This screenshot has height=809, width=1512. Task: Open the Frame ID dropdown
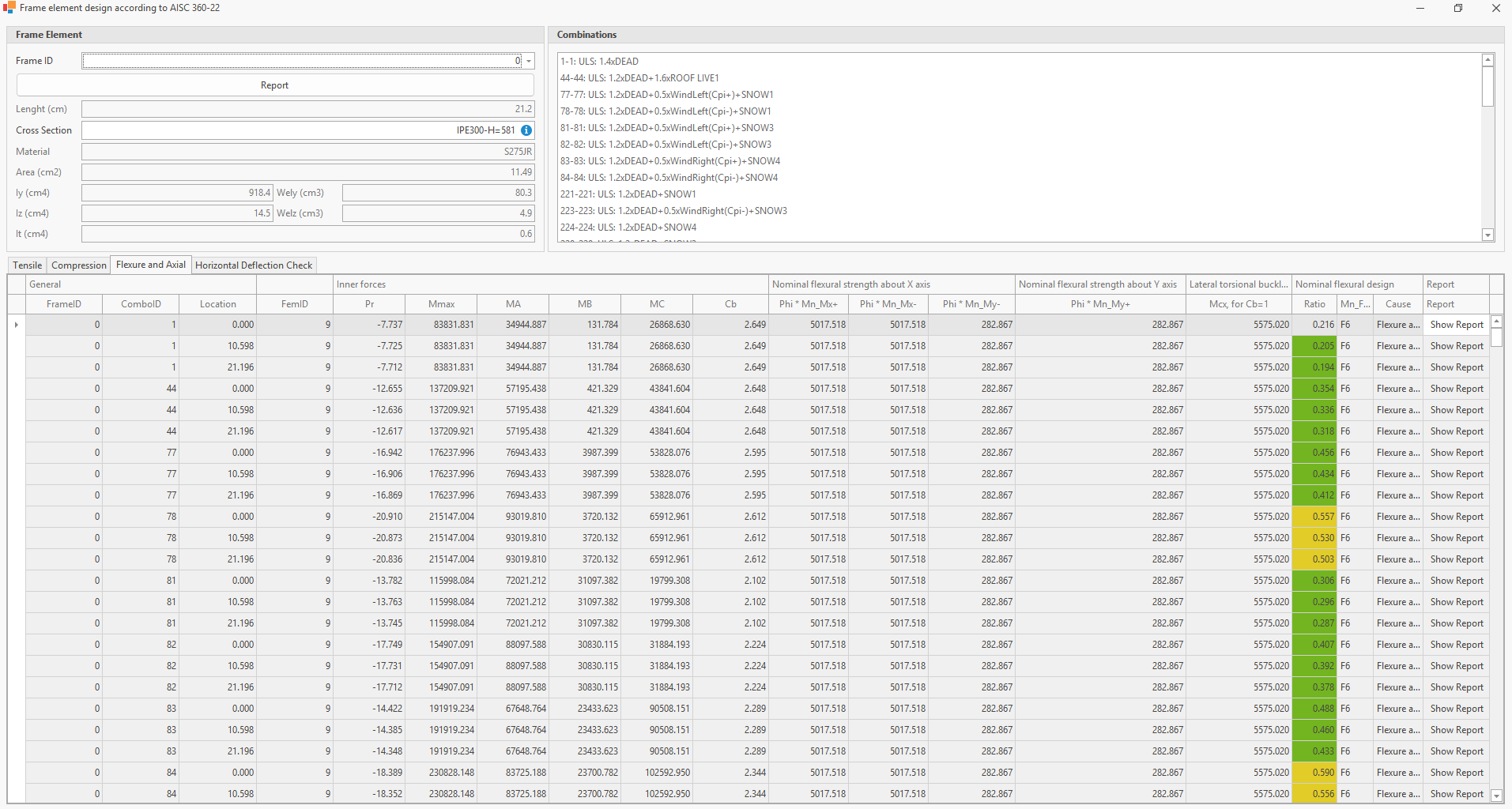[529, 62]
